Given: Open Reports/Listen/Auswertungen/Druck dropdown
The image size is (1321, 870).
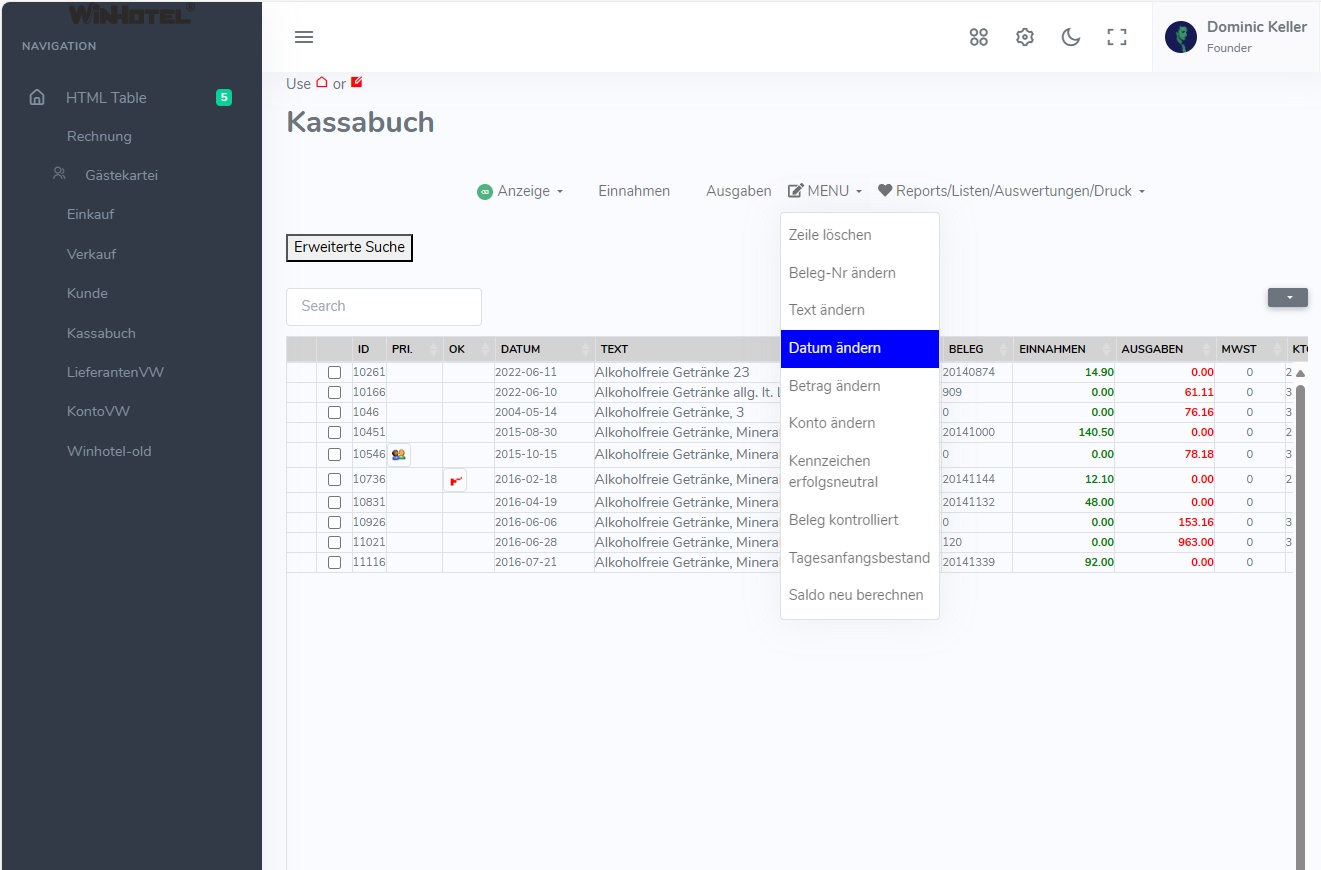Looking at the screenshot, I should tap(1012, 191).
